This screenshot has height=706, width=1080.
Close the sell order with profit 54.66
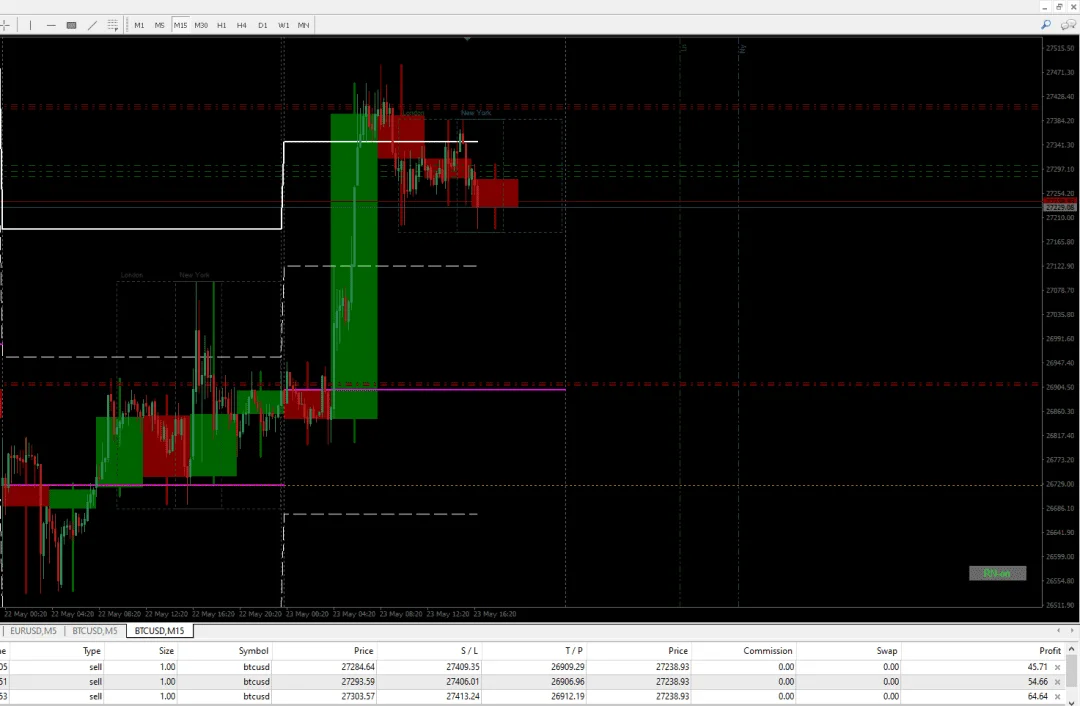pyautogui.click(x=1057, y=682)
